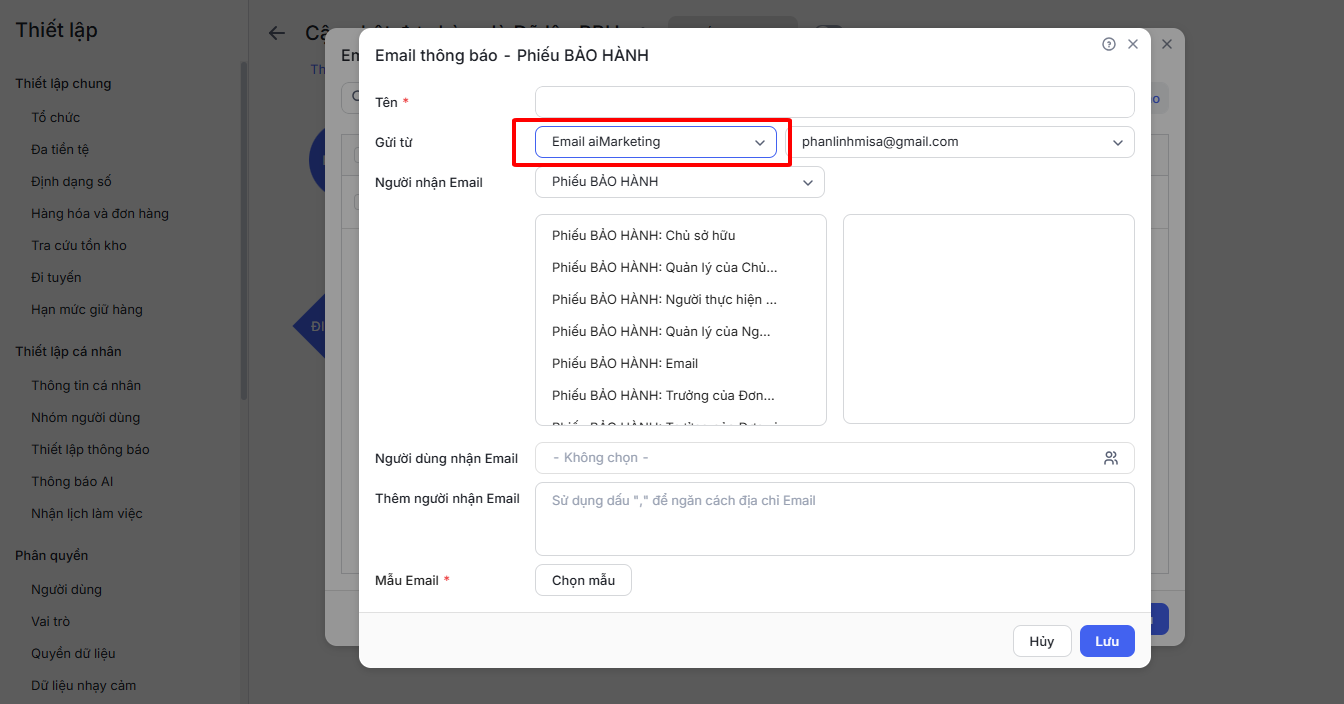This screenshot has width=1344, height=704.
Task: Open Đa tiền tệ settings
Action: click(x=60, y=150)
